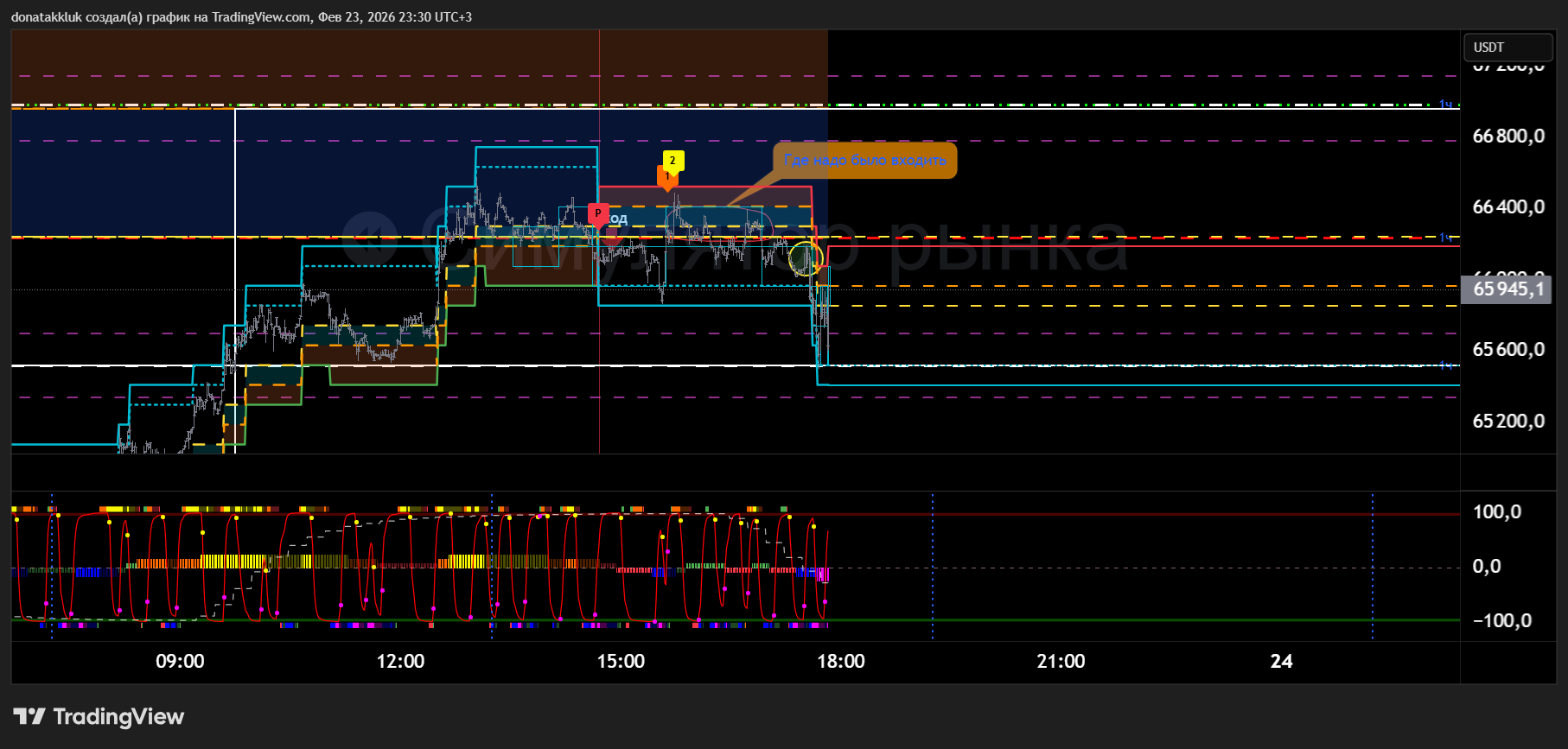The width and height of the screenshot is (1568, 749).
Task: Click the current price label 65 945,1
Action: pos(1506,289)
